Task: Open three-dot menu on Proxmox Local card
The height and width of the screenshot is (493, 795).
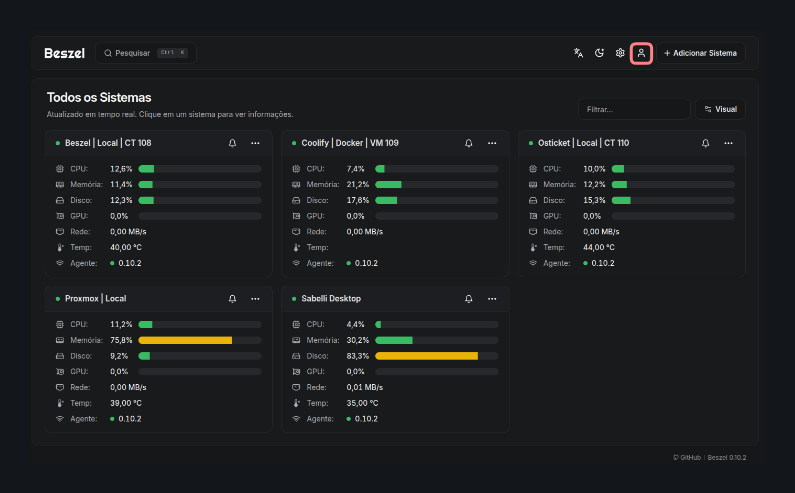Action: [x=256, y=298]
